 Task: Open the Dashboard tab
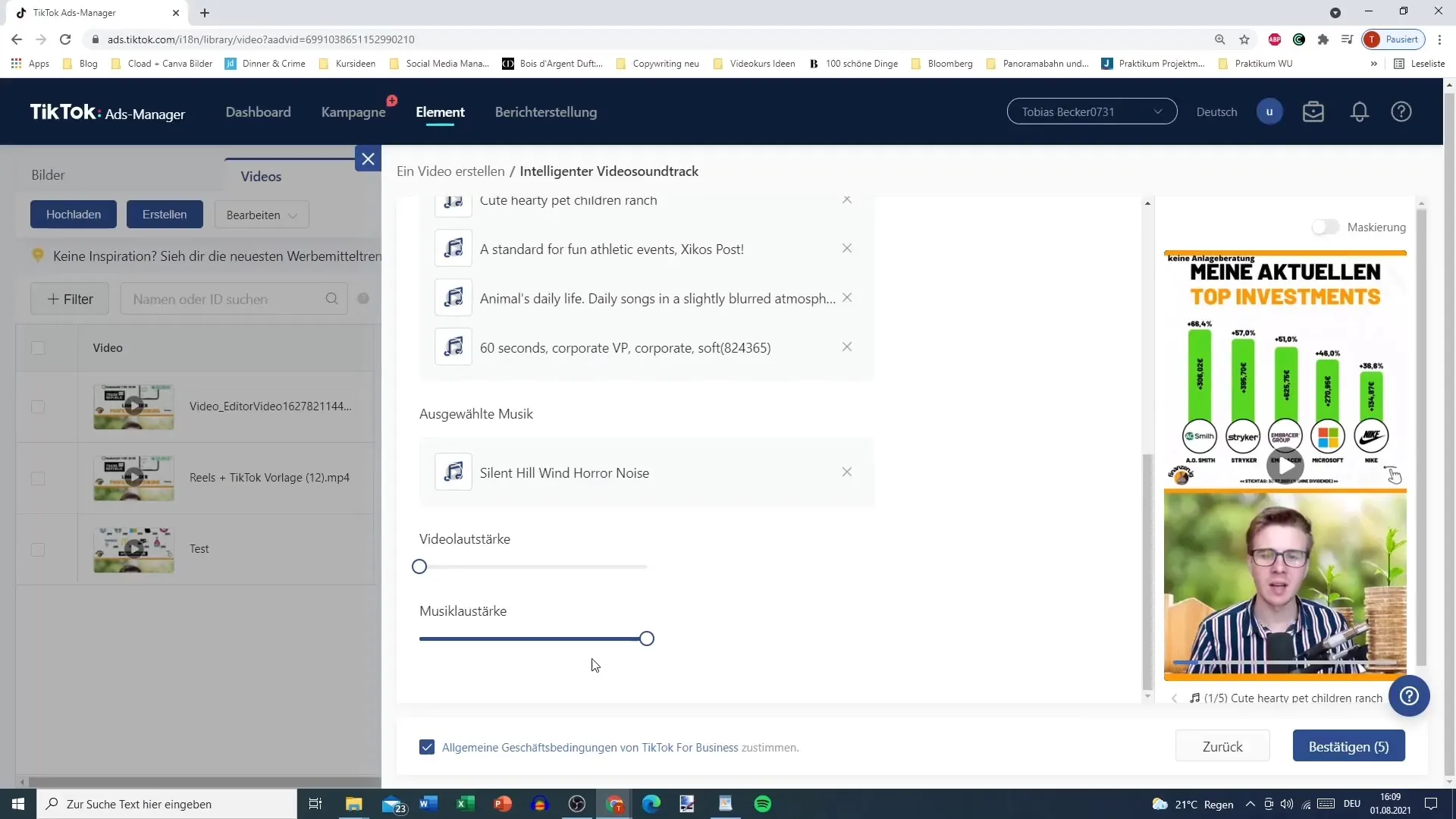click(x=258, y=112)
